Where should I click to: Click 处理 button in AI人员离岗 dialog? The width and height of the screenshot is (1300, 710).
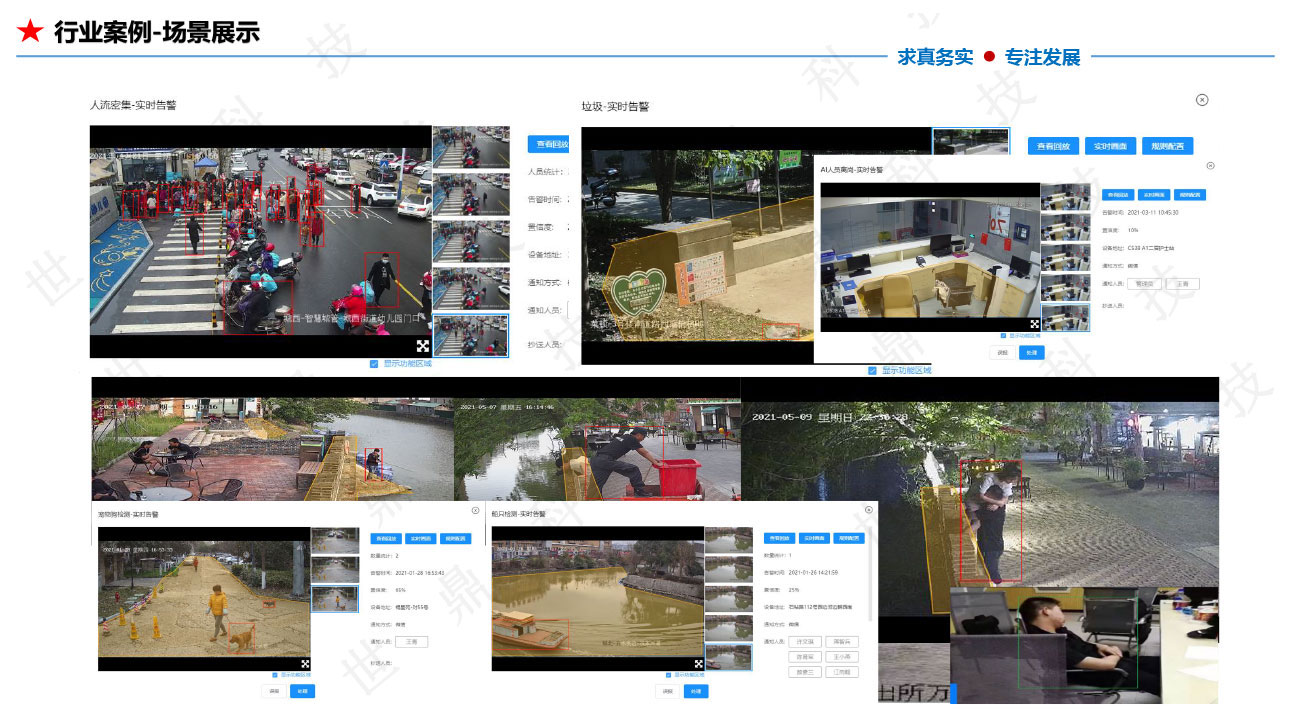coord(1031,353)
